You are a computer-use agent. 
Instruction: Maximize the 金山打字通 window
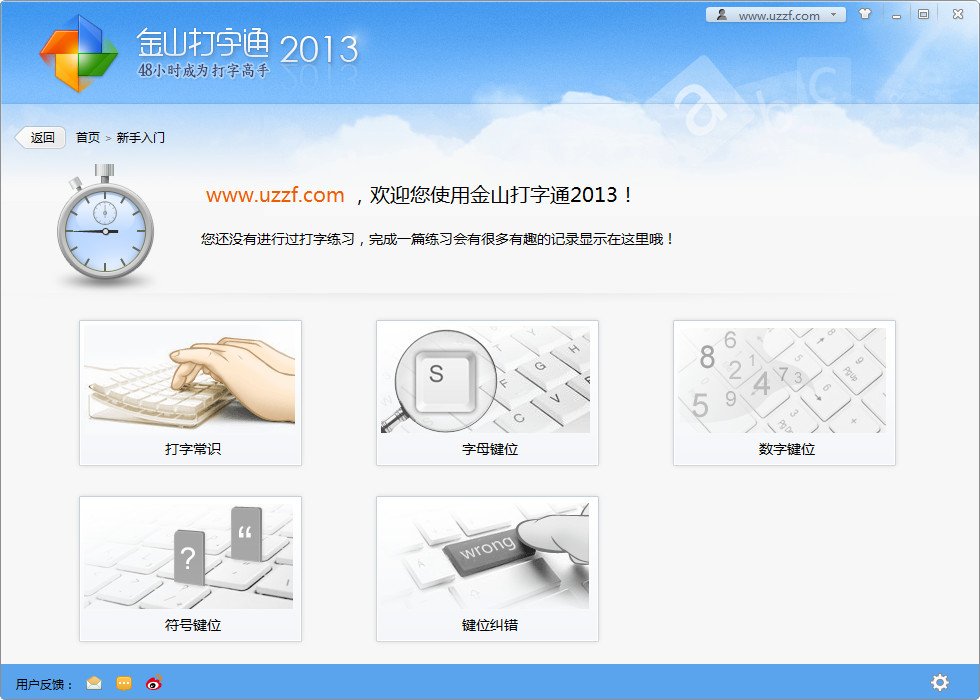[x=924, y=14]
